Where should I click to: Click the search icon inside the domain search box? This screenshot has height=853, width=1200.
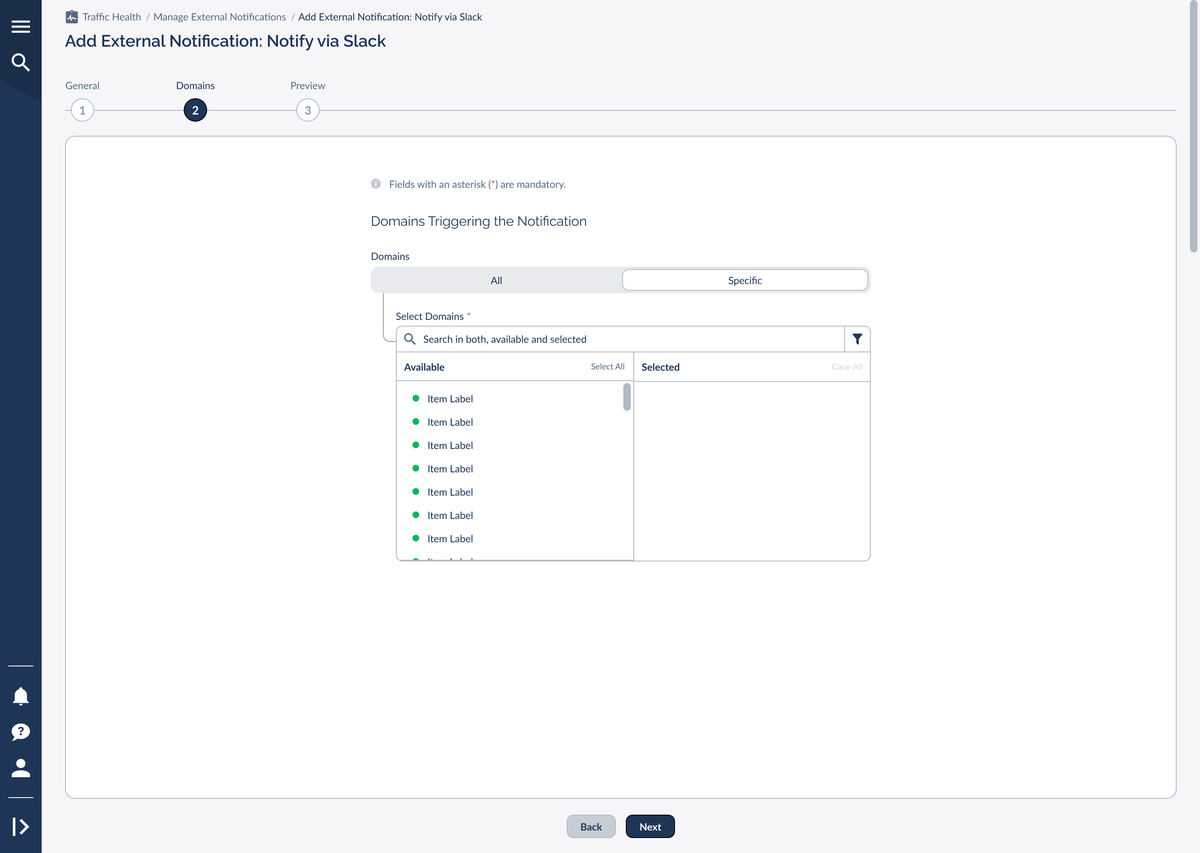pyautogui.click(x=410, y=339)
